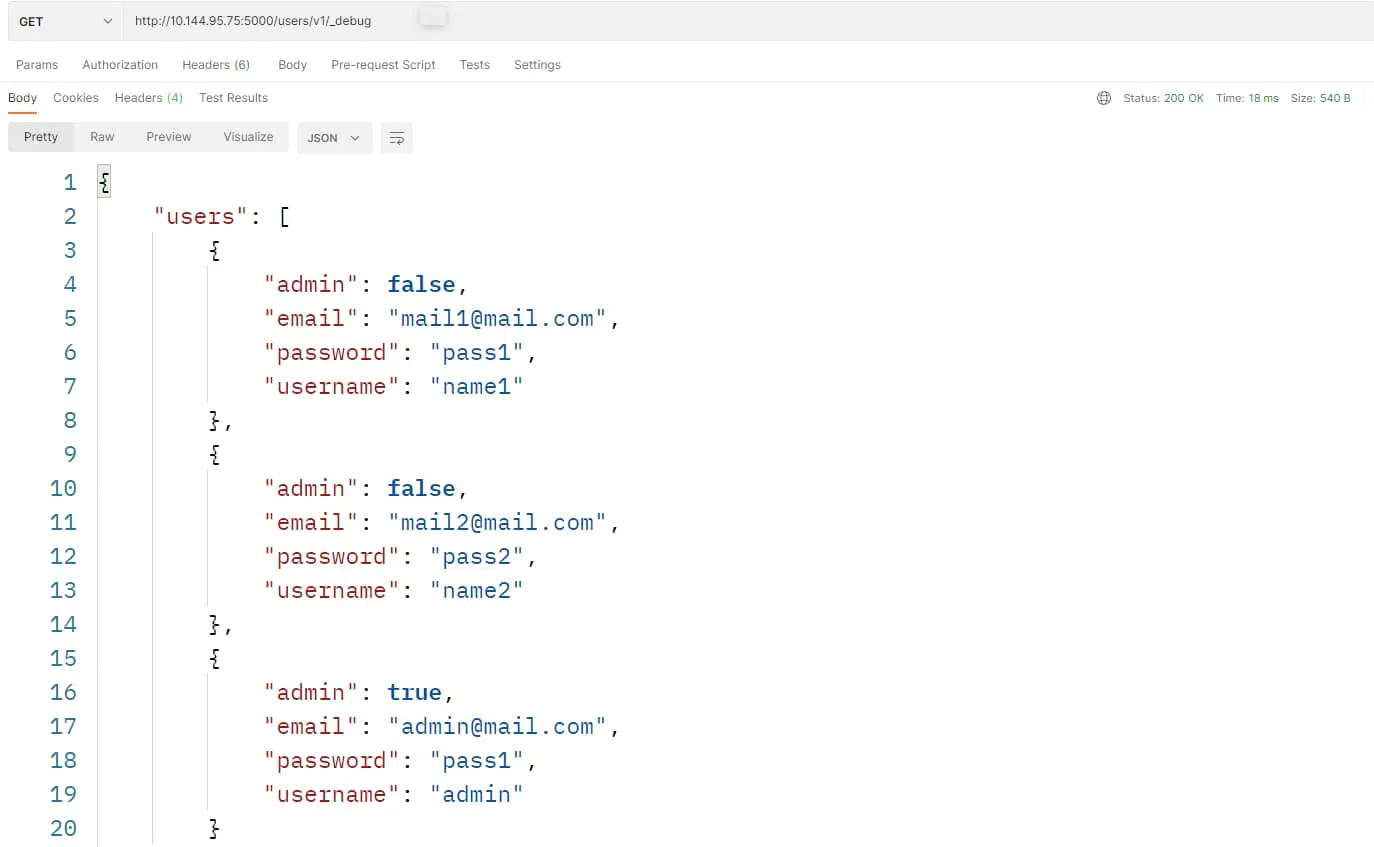Click the response Size: 540 B indicator
This screenshot has width=1374, height=847.
tap(1322, 98)
